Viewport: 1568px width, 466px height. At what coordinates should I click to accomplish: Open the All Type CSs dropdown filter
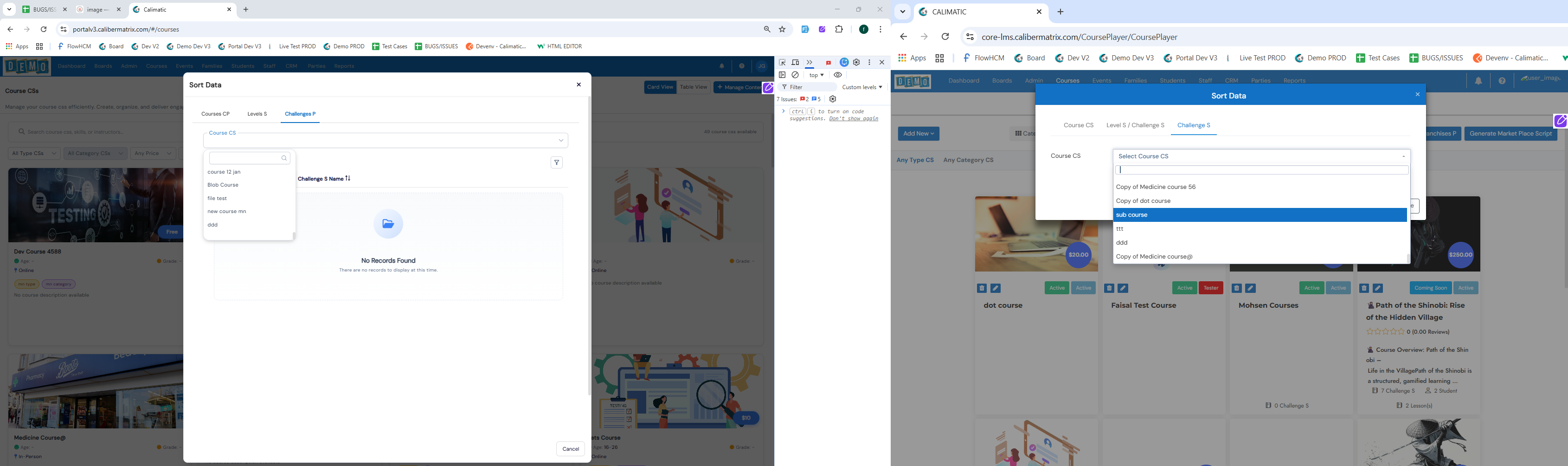click(x=35, y=154)
